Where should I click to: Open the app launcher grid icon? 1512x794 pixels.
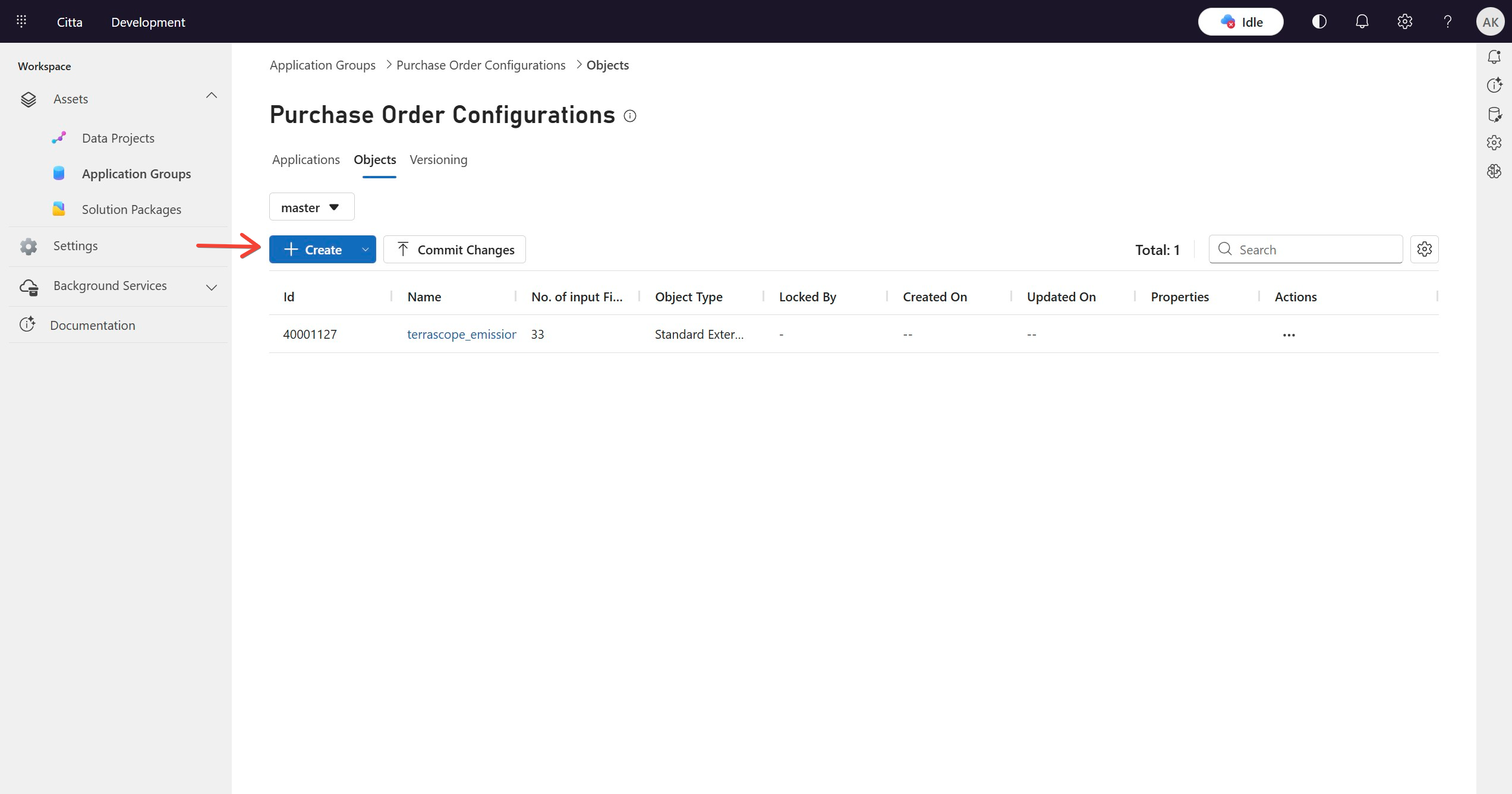pyautogui.click(x=21, y=21)
